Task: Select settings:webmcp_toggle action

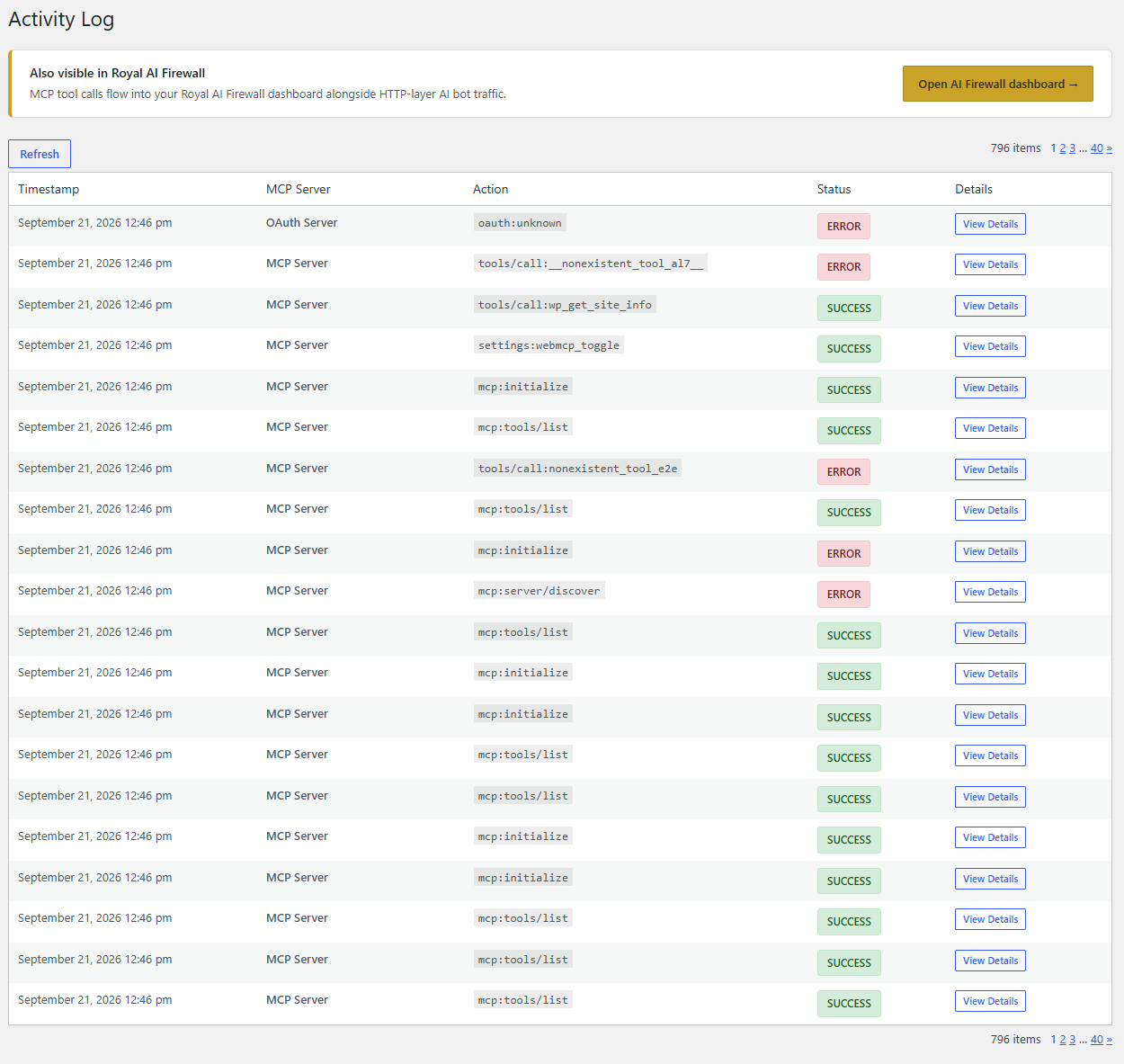Action: [x=549, y=345]
